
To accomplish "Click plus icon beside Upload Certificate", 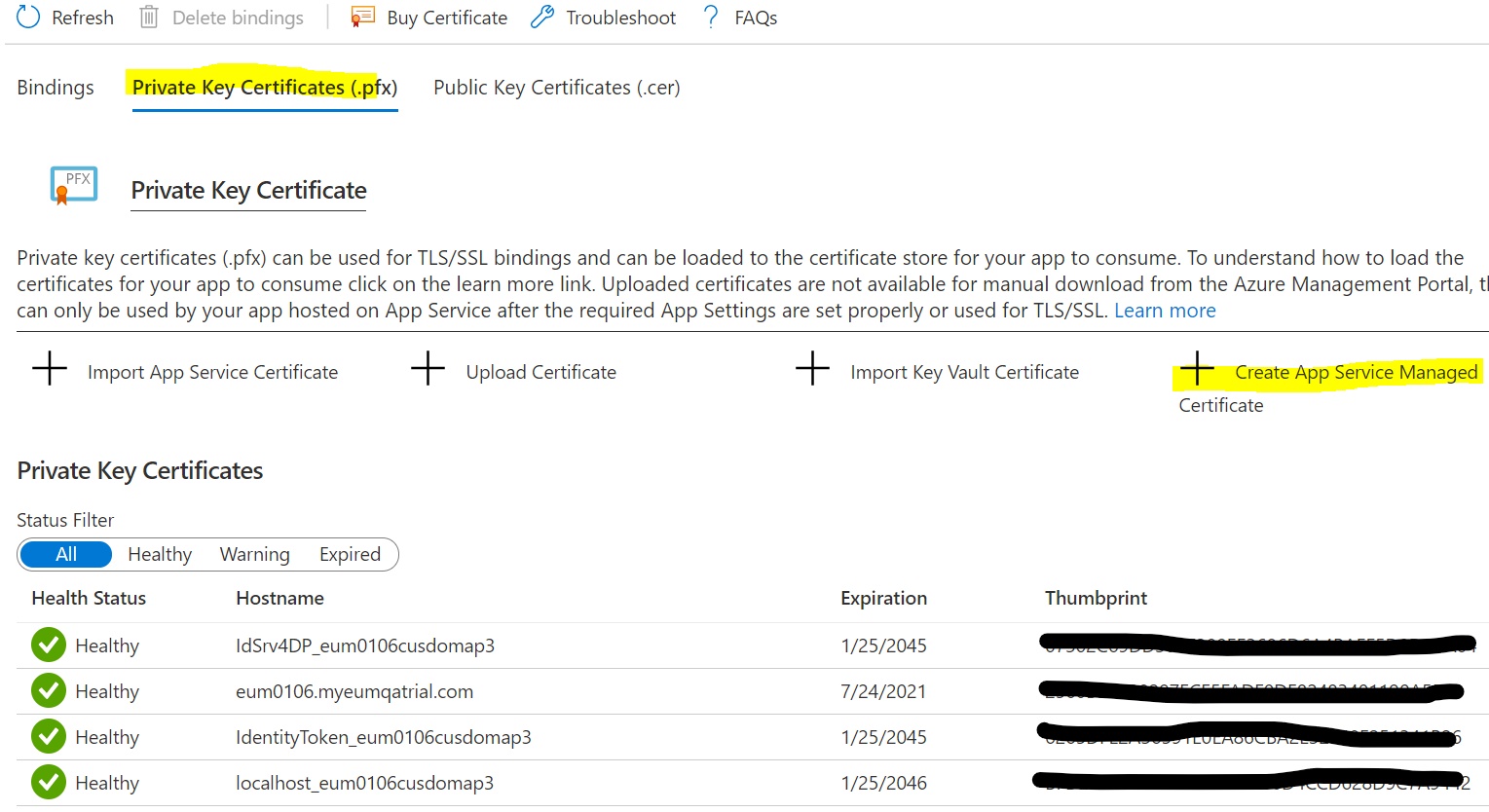I will point(428,370).
